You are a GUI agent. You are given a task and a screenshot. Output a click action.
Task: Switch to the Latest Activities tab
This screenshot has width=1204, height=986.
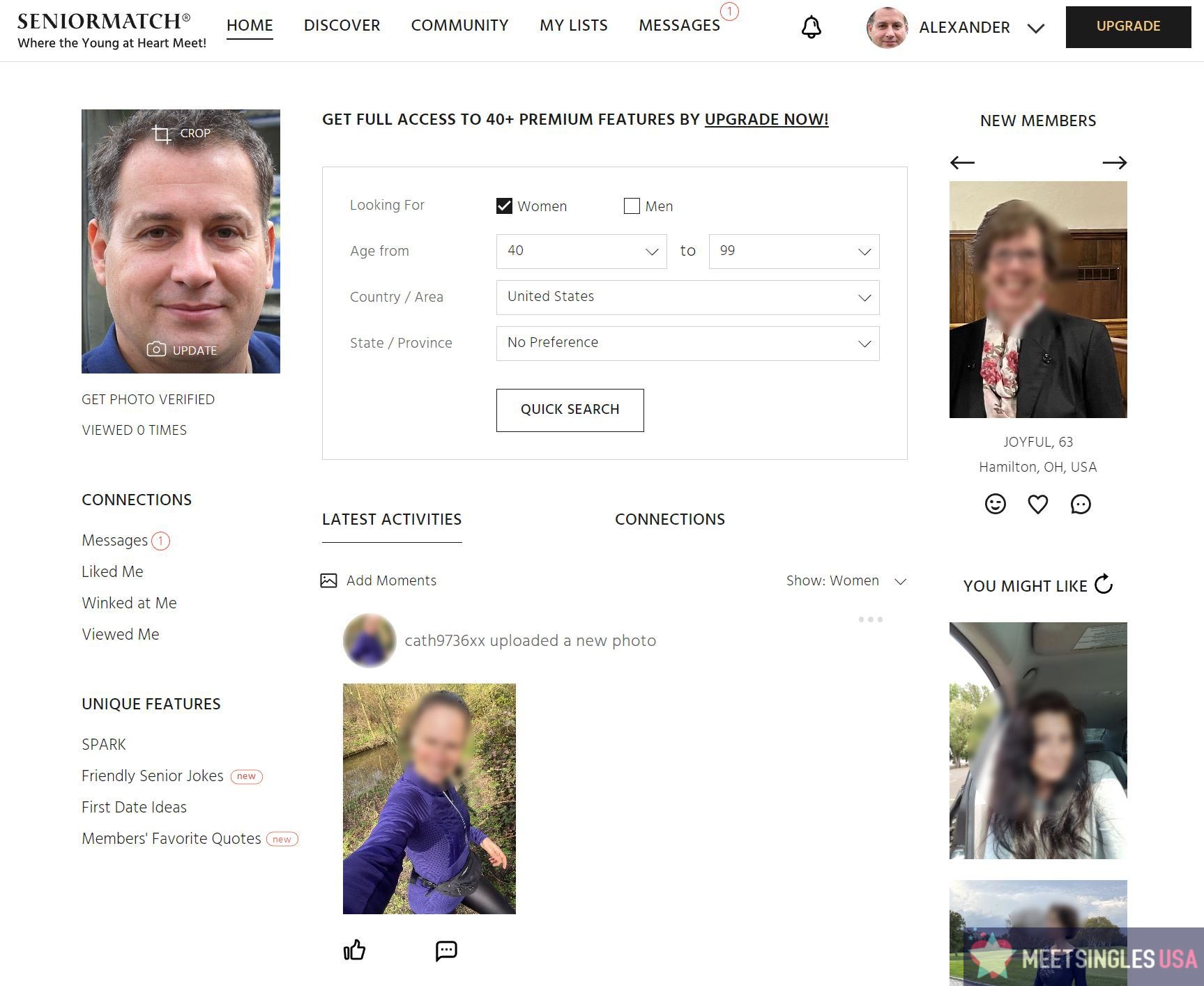(392, 519)
